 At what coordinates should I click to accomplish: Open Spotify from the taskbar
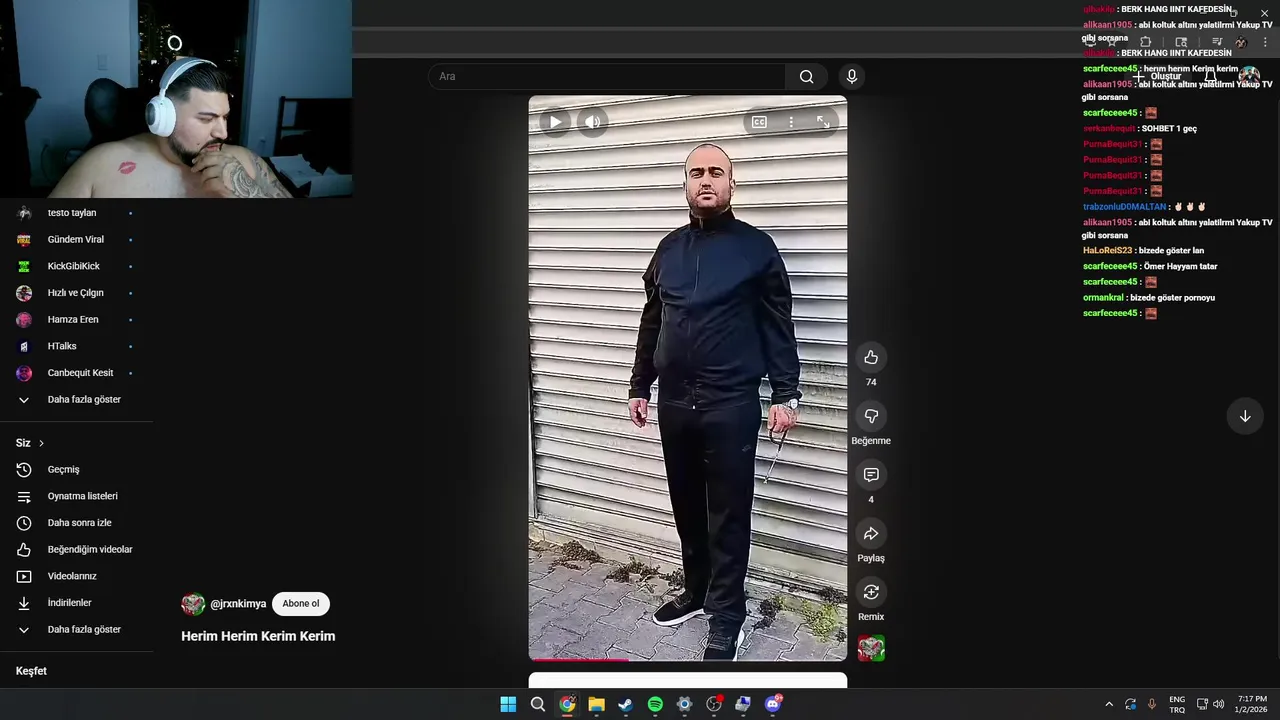click(655, 704)
